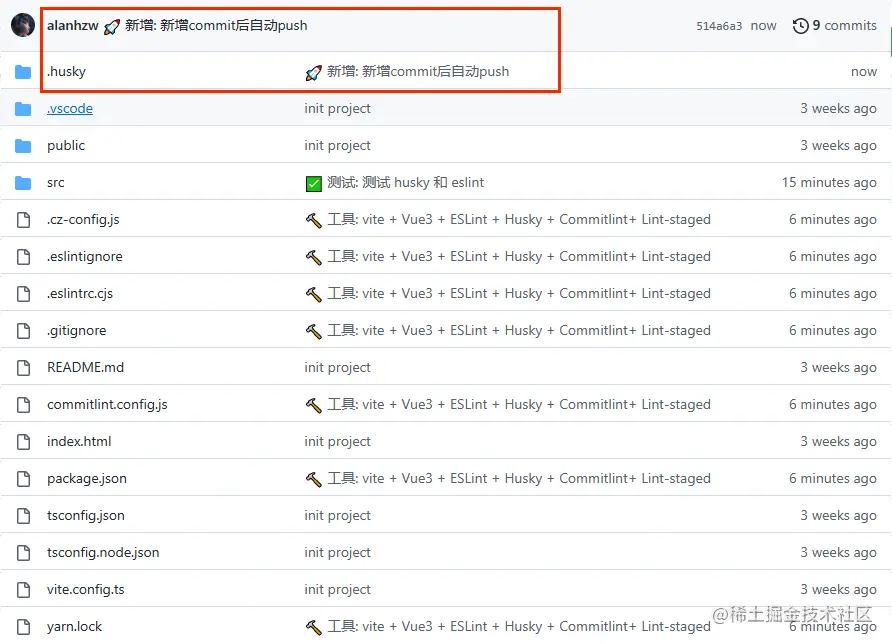Open the latest commit message in header
Image resolution: width=892 pixels, height=644 pixels.
(x=216, y=26)
